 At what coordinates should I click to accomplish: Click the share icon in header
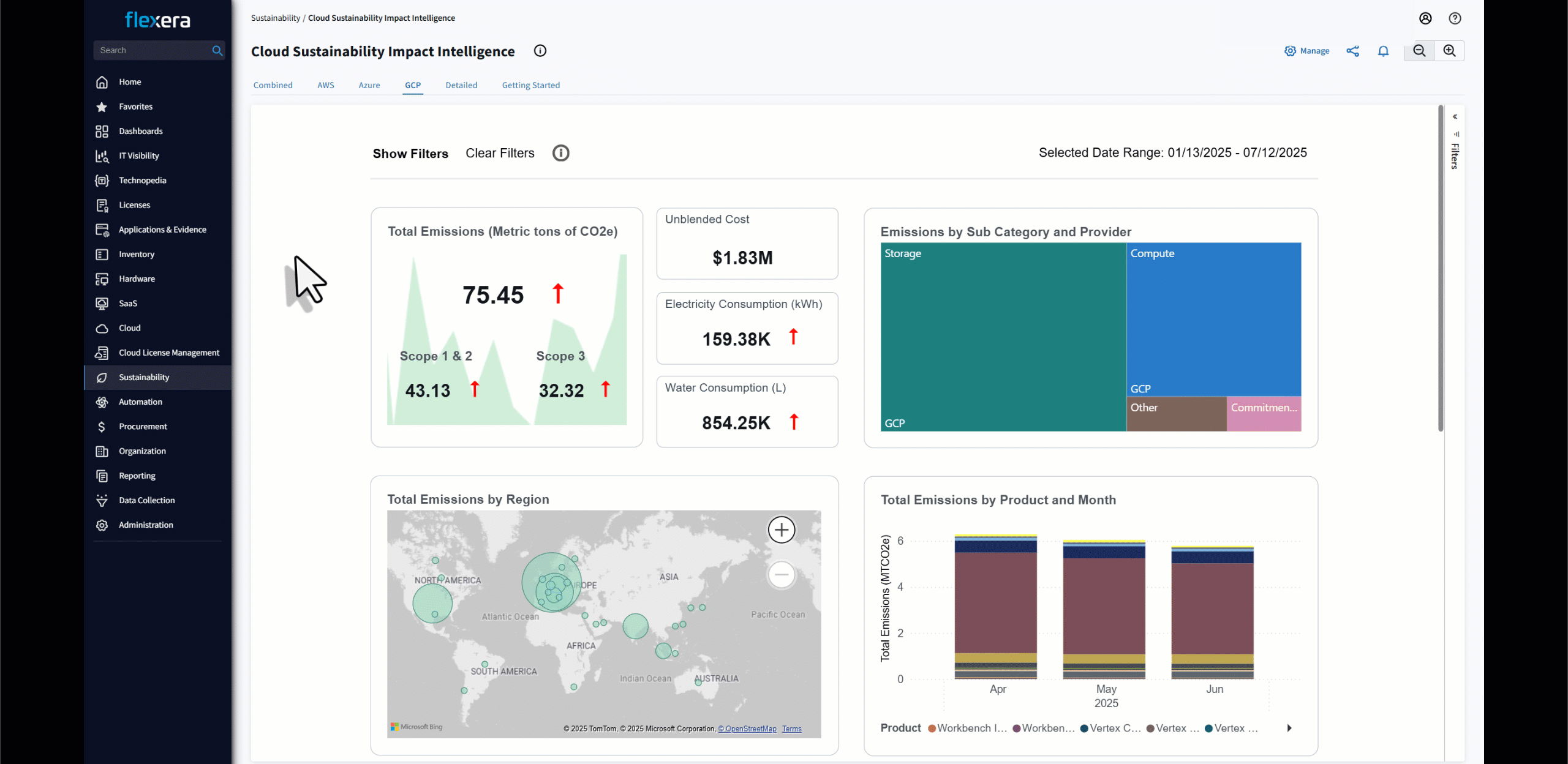(x=1352, y=51)
